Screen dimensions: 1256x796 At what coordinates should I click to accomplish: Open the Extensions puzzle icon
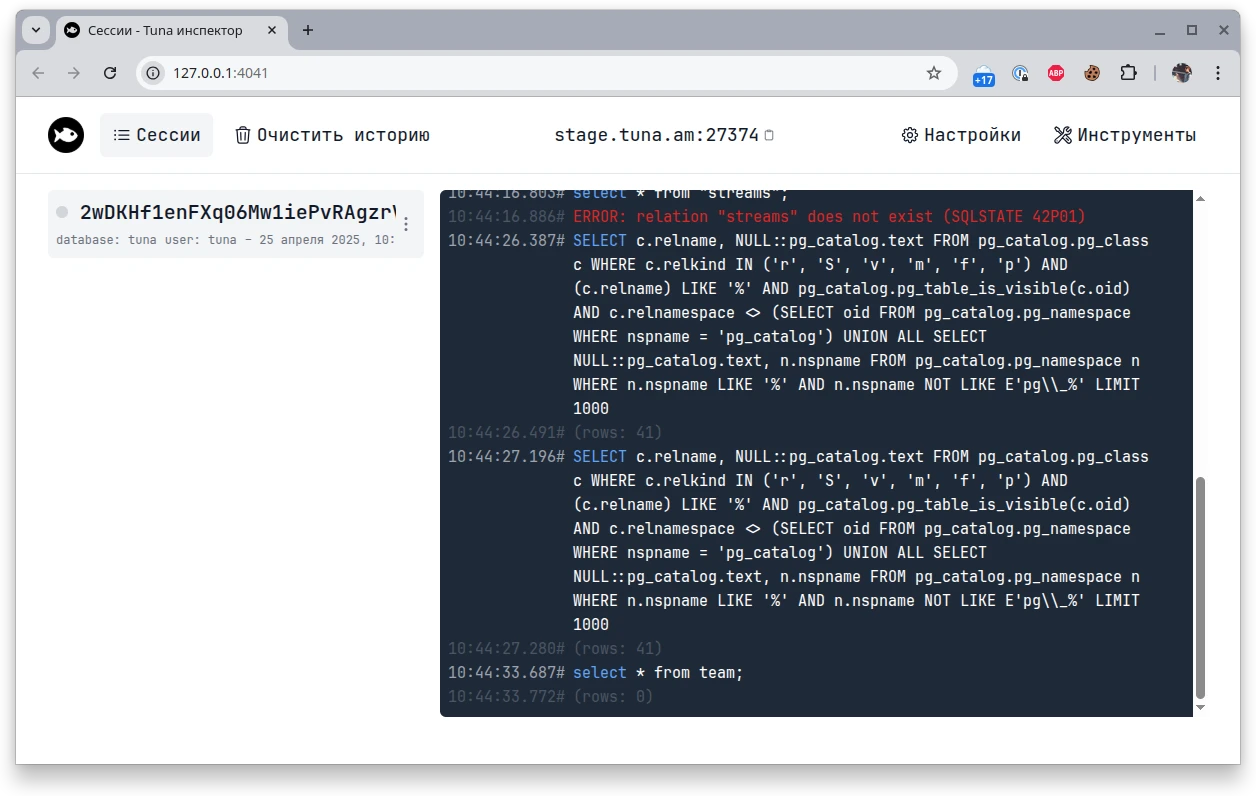click(1128, 73)
